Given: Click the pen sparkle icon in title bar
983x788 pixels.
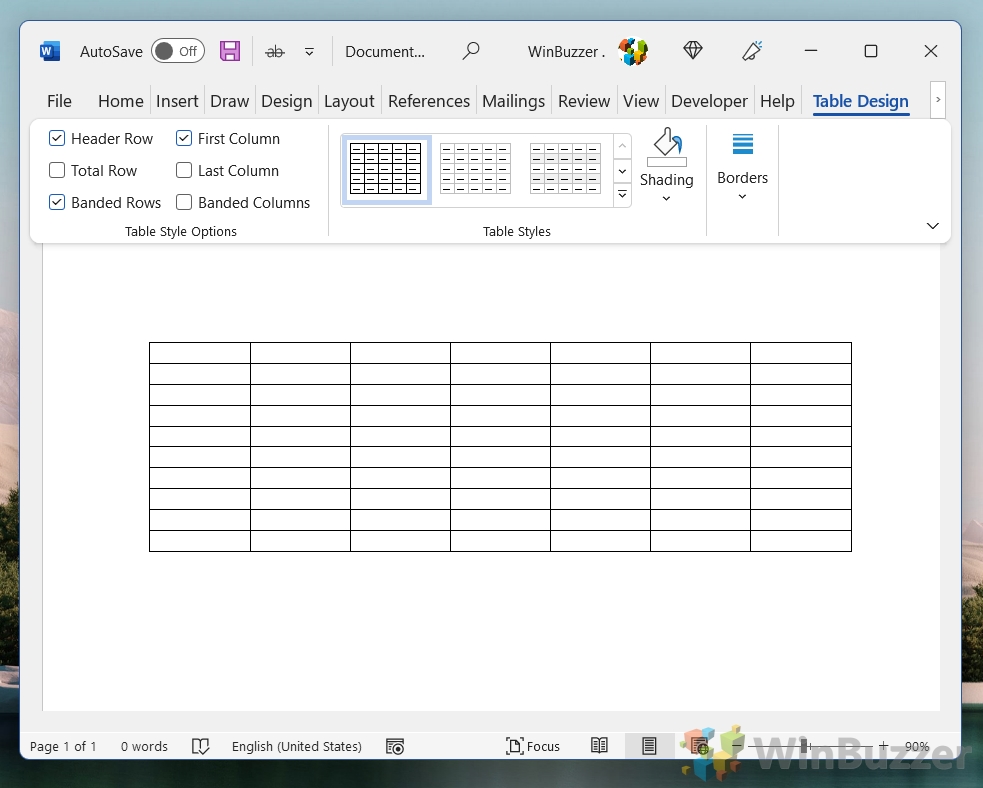Looking at the screenshot, I should tap(752, 51).
